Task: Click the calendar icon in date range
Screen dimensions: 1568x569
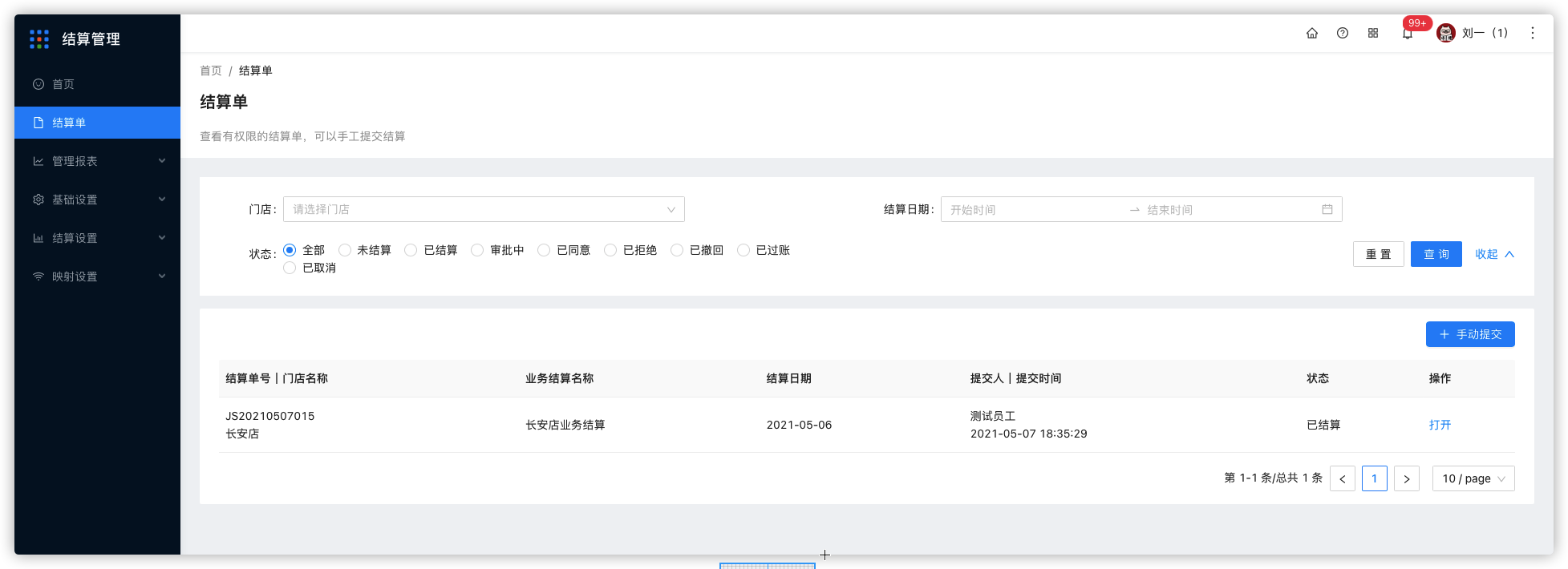Action: [1327, 209]
